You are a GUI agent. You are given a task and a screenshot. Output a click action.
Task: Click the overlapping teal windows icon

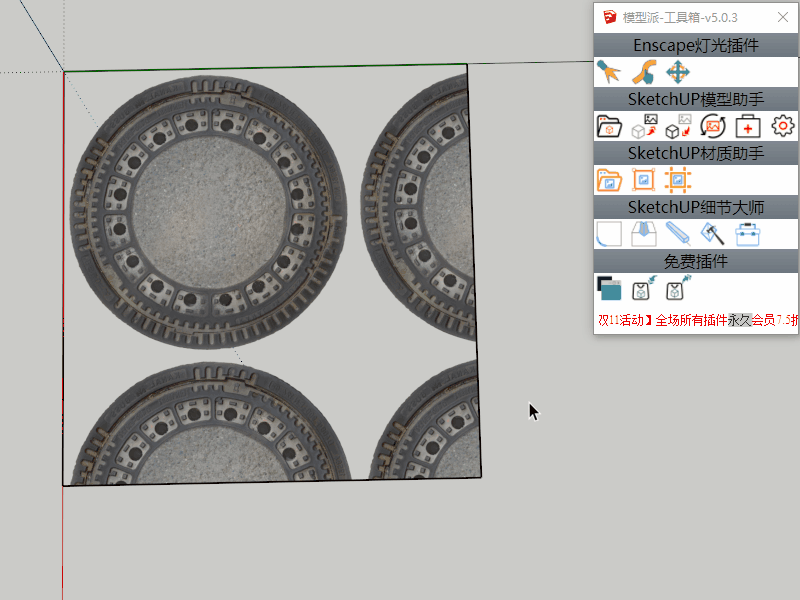[x=608, y=289]
